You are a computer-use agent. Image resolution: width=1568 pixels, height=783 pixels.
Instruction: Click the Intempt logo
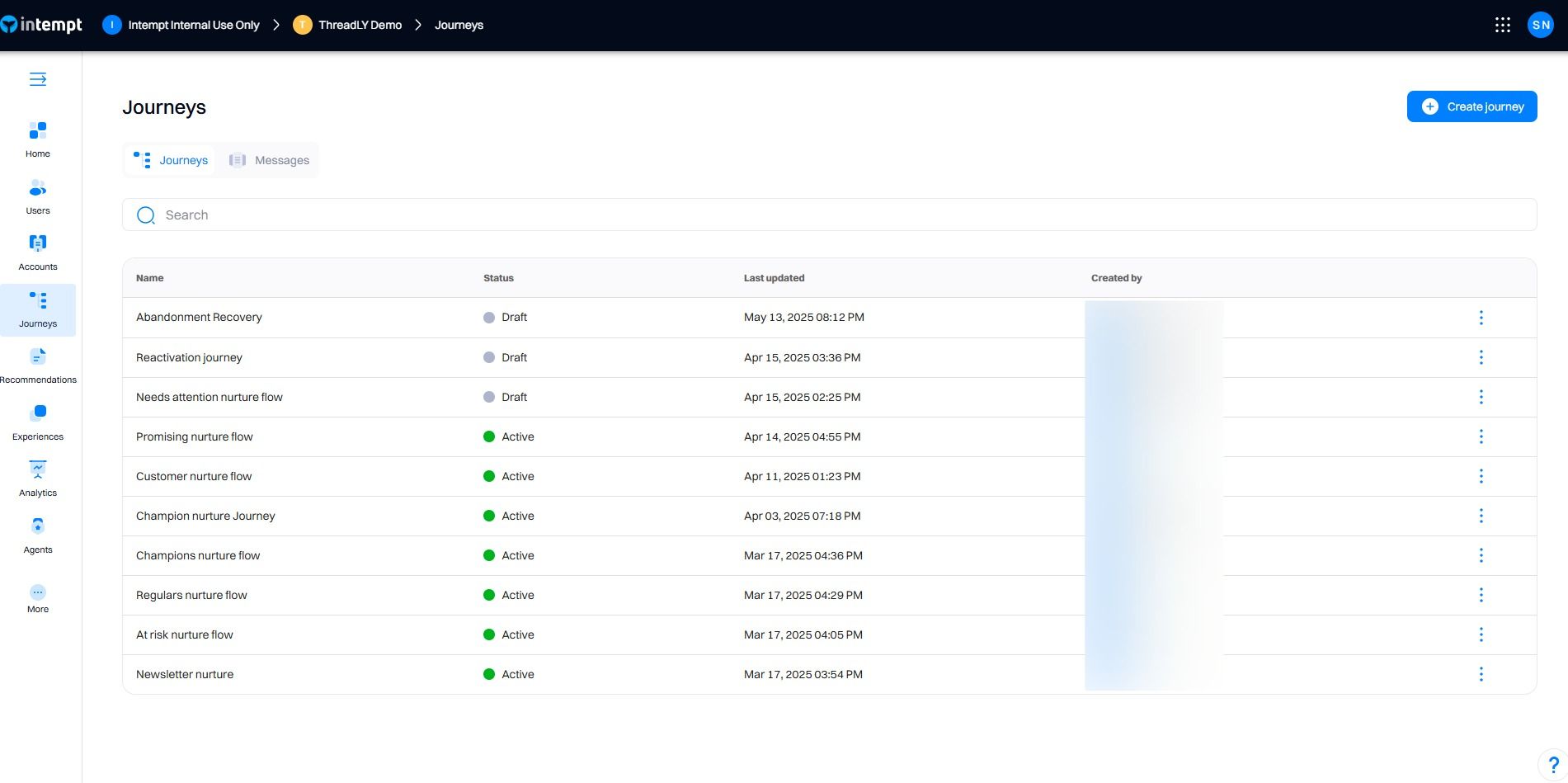coord(41,25)
